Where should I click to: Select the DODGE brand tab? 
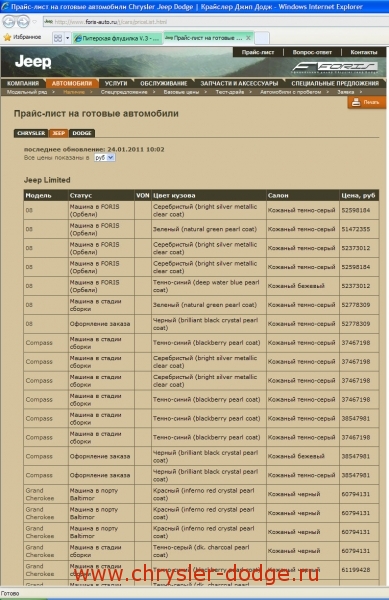tap(82, 133)
